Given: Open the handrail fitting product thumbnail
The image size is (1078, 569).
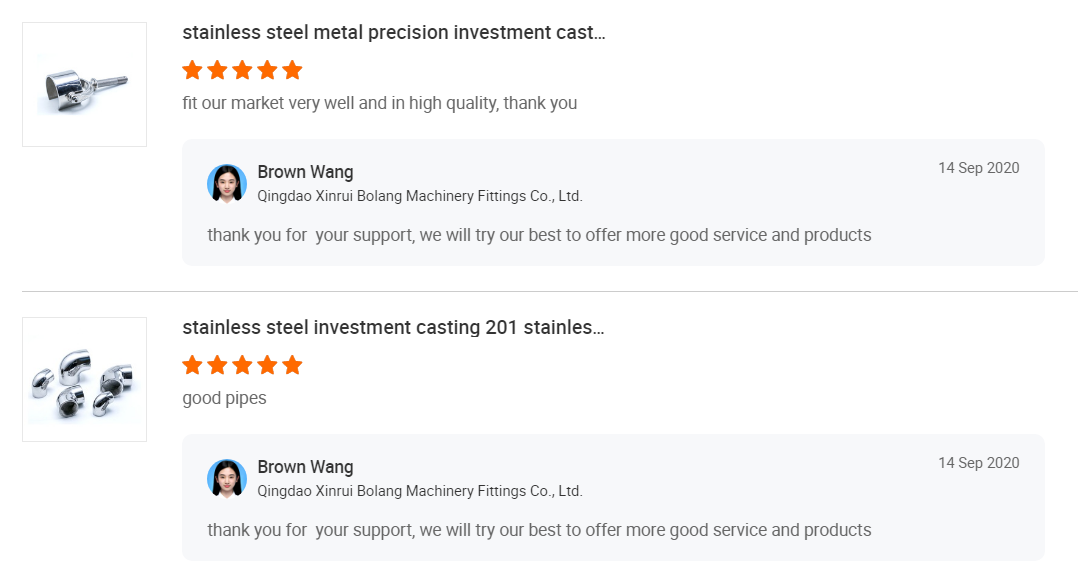Looking at the screenshot, I should click(84, 84).
